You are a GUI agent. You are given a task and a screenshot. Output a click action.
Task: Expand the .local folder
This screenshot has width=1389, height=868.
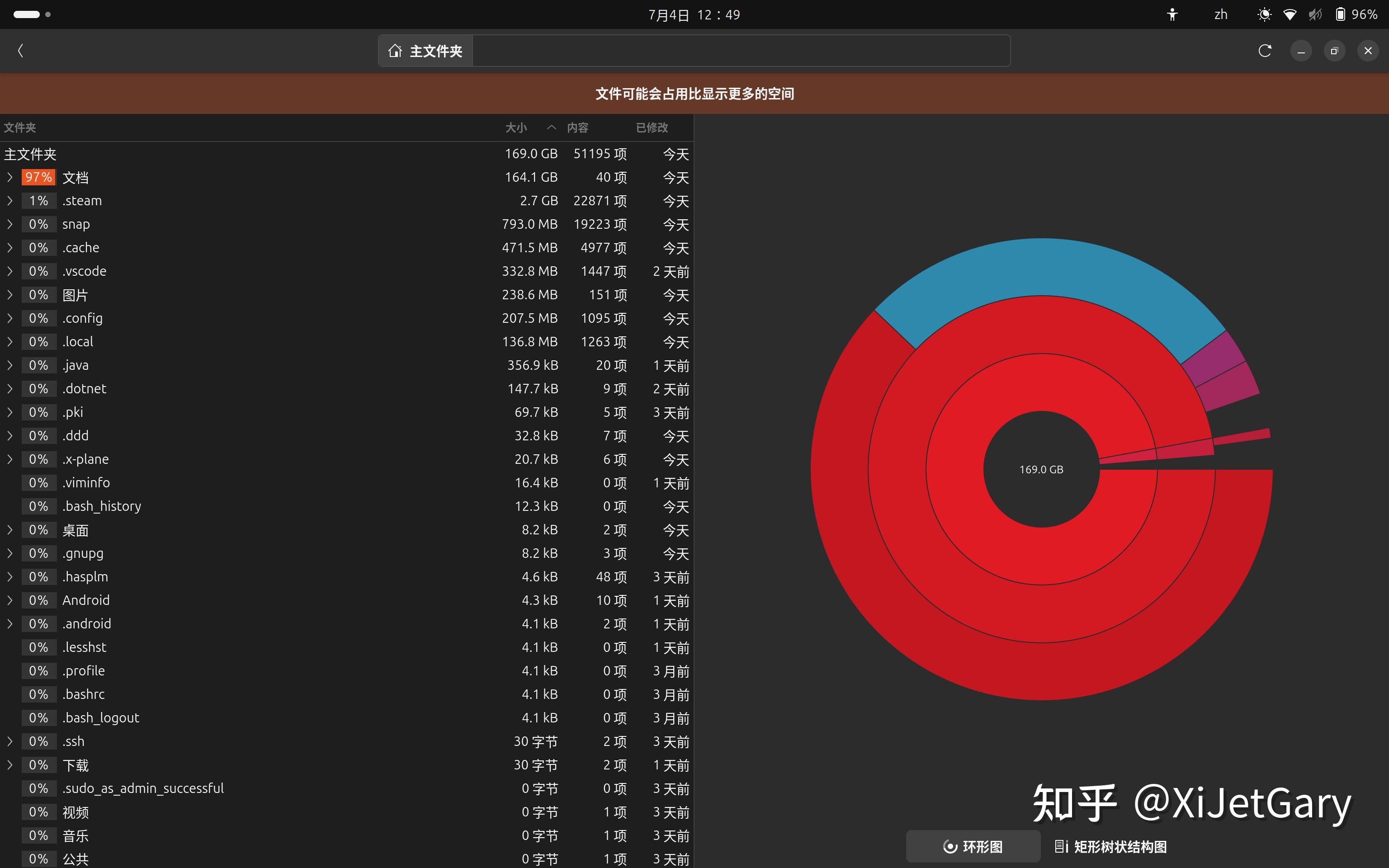pos(10,342)
